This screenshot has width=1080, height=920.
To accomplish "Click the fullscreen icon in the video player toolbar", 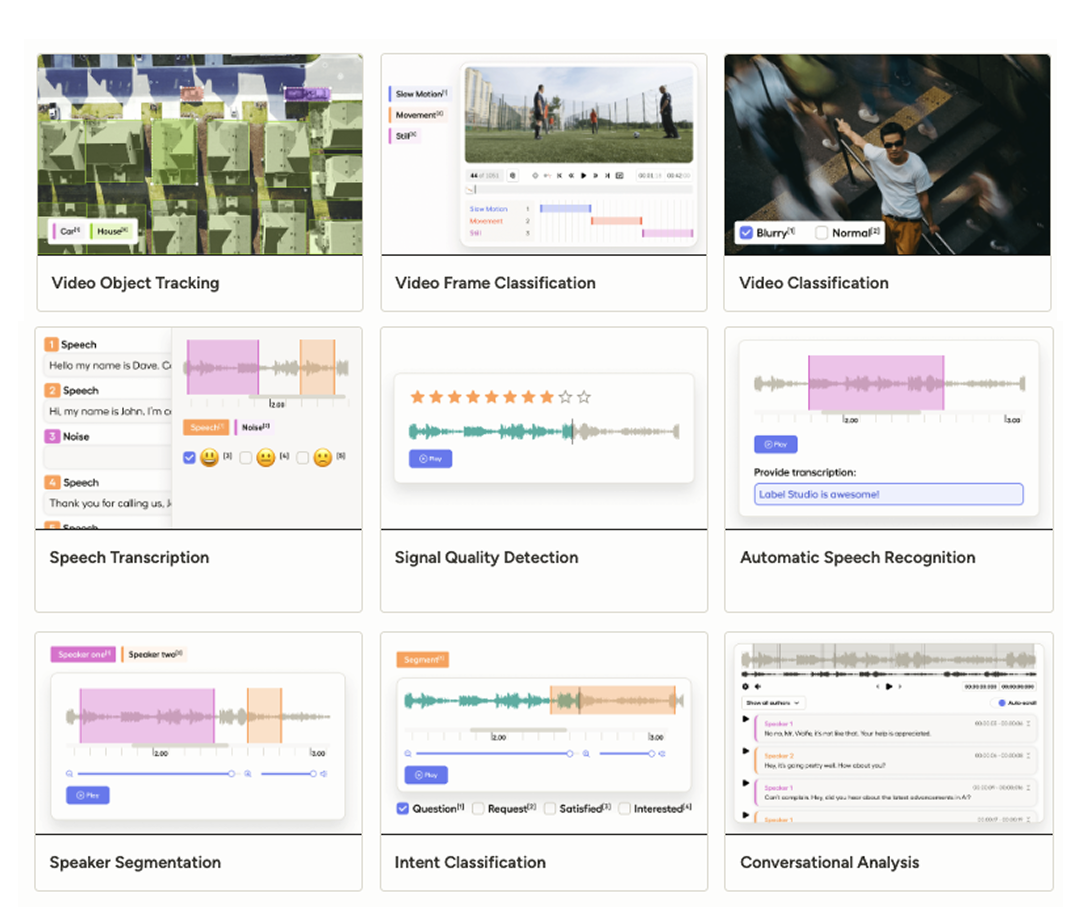I will 619,175.
